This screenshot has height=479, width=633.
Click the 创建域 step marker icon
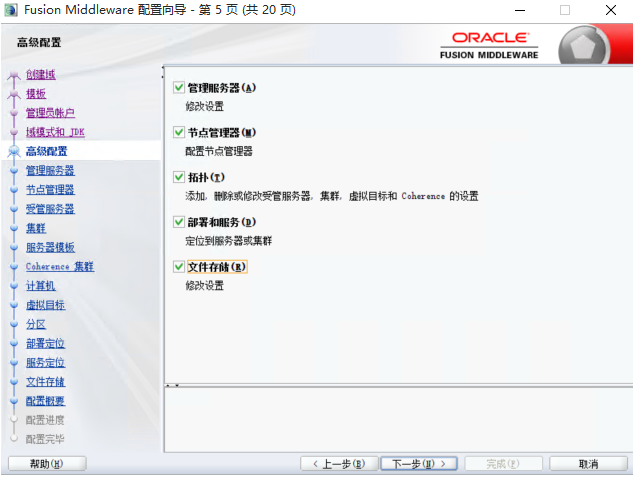pyautogui.click(x=14, y=75)
